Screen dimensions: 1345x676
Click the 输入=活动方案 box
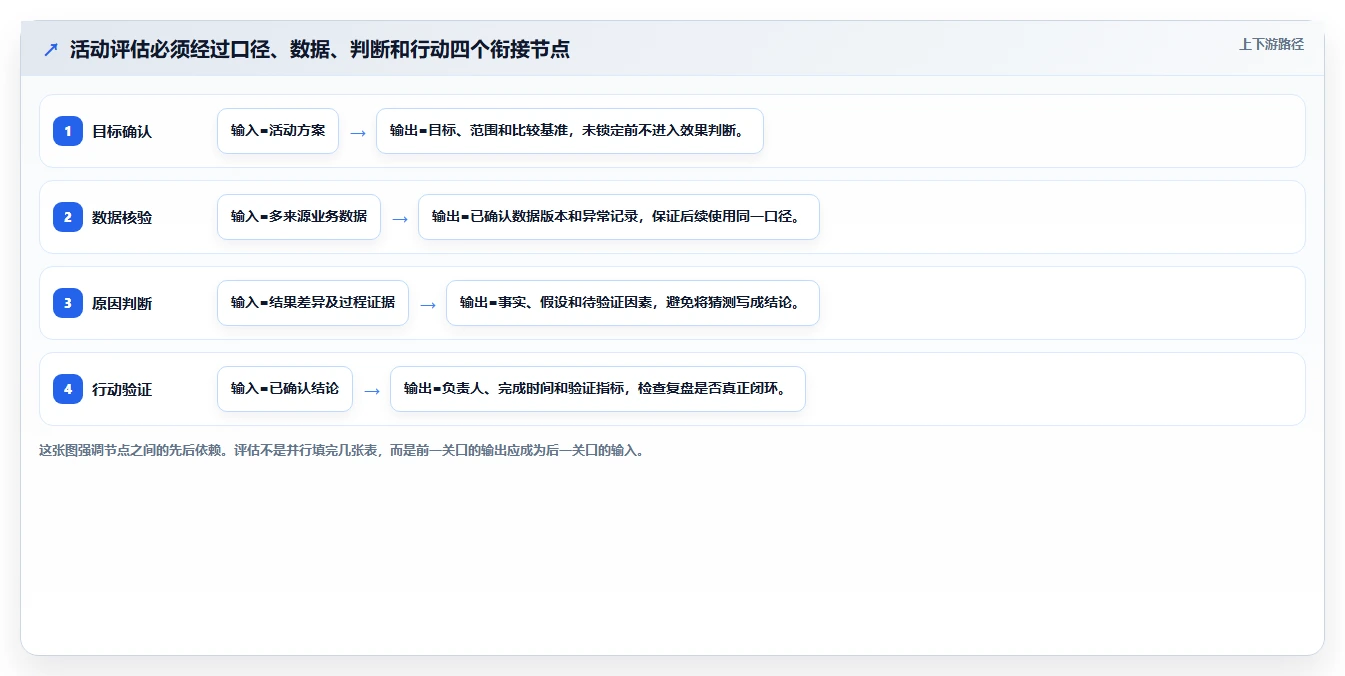(x=278, y=131)
